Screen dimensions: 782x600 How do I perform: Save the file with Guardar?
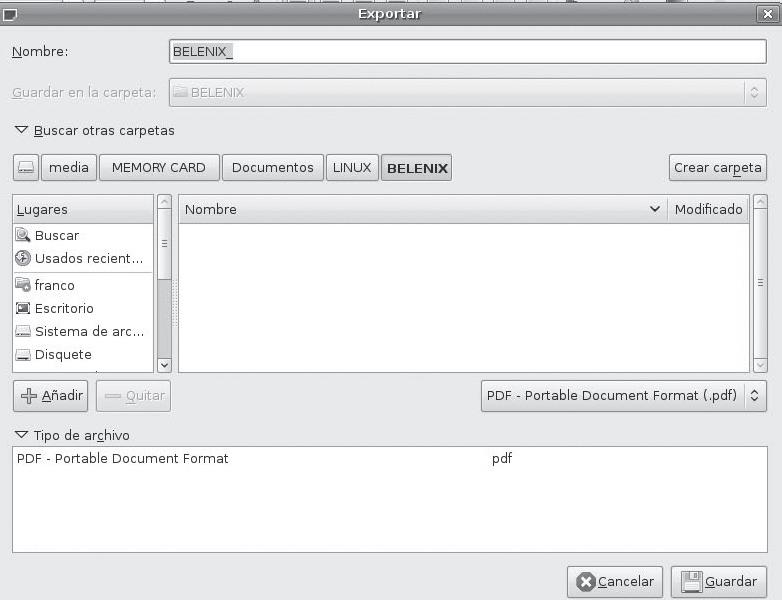pos(719,582)
